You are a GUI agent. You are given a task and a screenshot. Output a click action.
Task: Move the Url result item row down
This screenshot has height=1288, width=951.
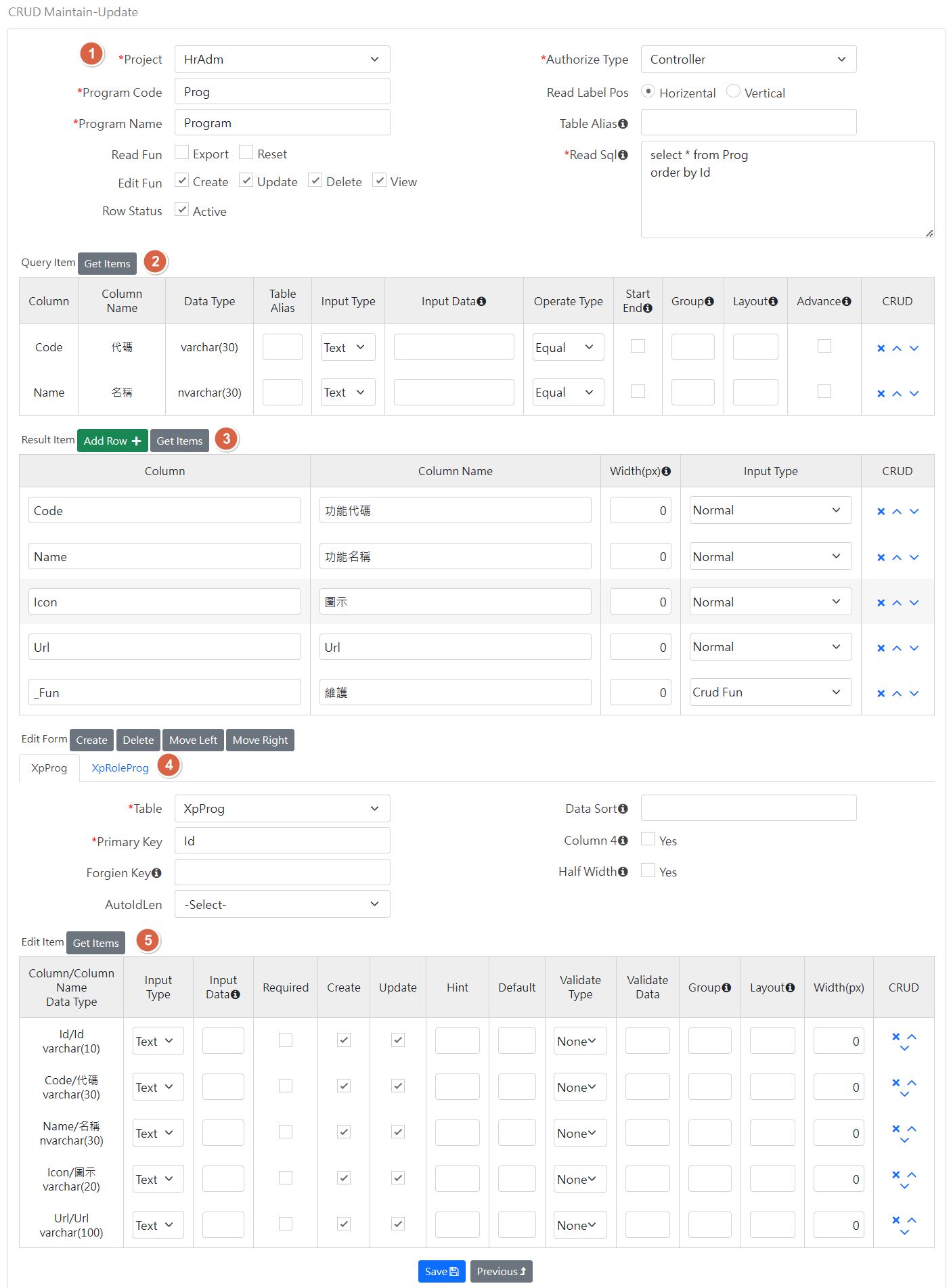tap(914, 648)
